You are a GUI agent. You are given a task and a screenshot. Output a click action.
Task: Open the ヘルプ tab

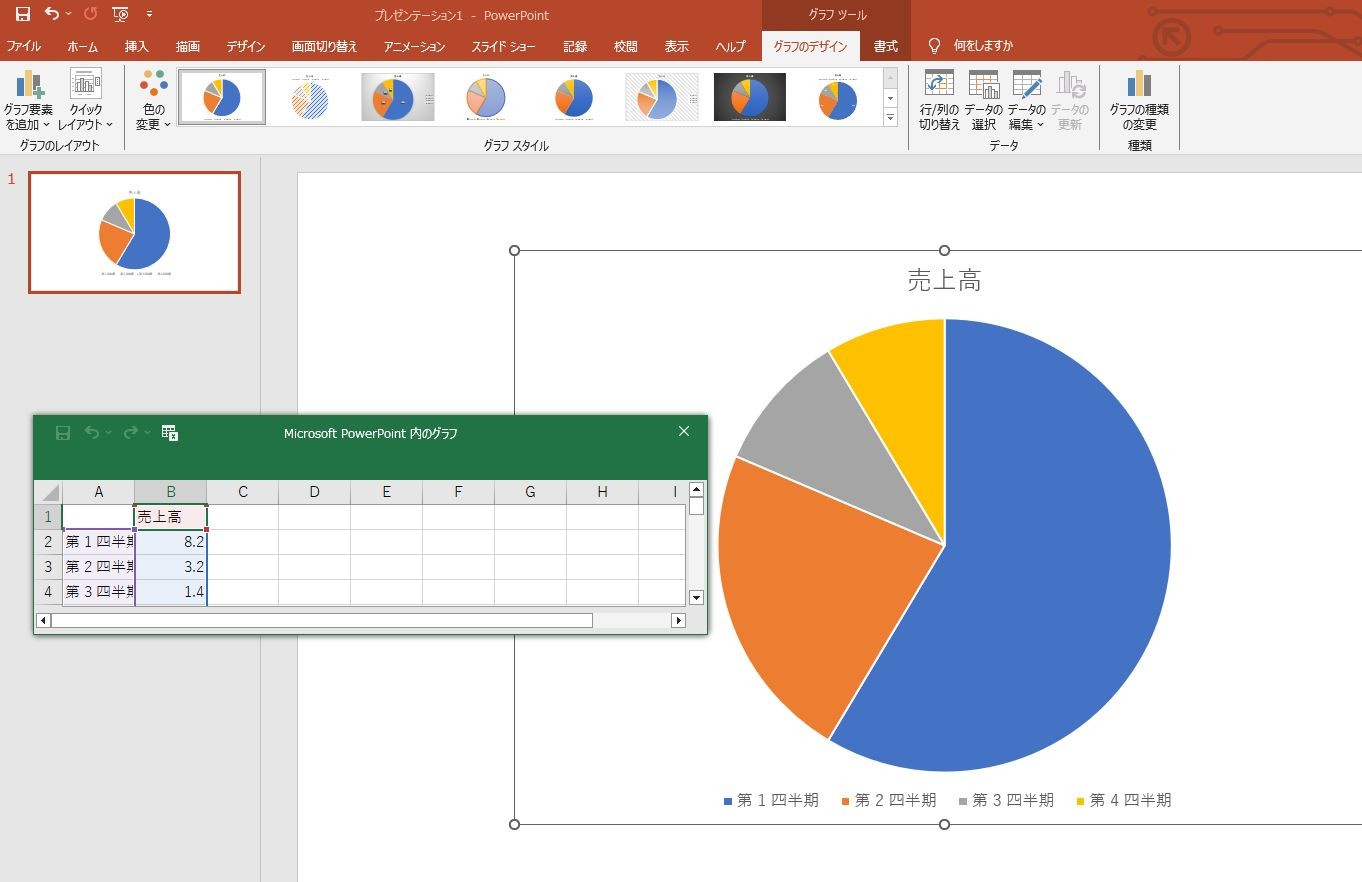(x=731, y=46)
